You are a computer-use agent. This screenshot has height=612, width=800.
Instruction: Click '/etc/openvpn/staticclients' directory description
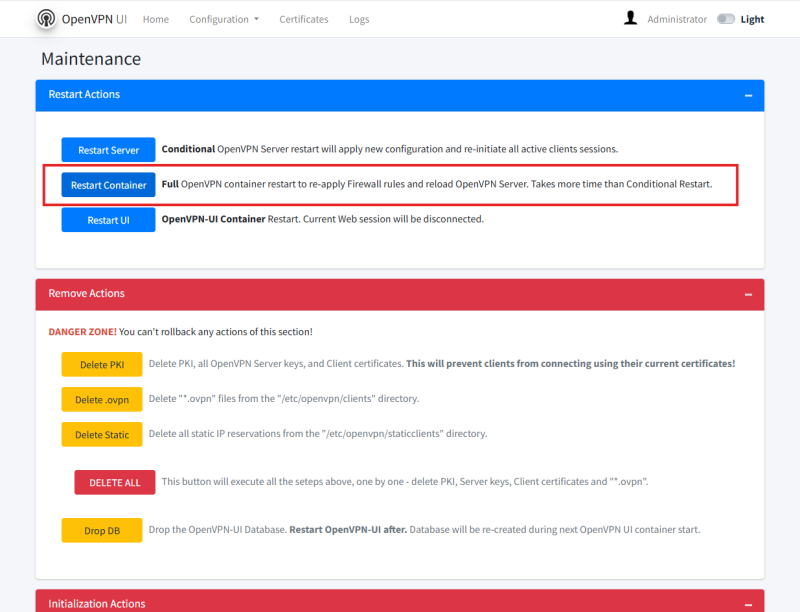318,434
